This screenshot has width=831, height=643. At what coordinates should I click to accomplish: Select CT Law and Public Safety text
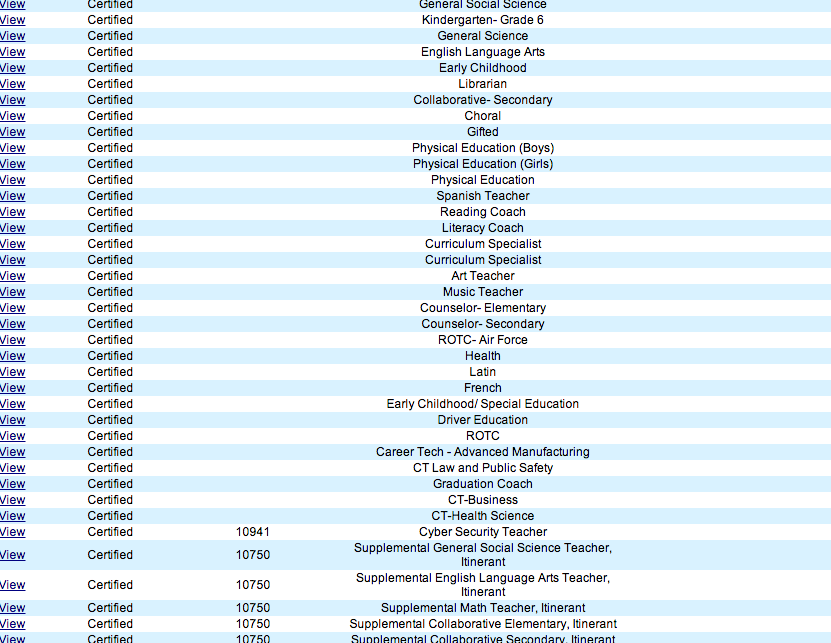tap(483, 468)
